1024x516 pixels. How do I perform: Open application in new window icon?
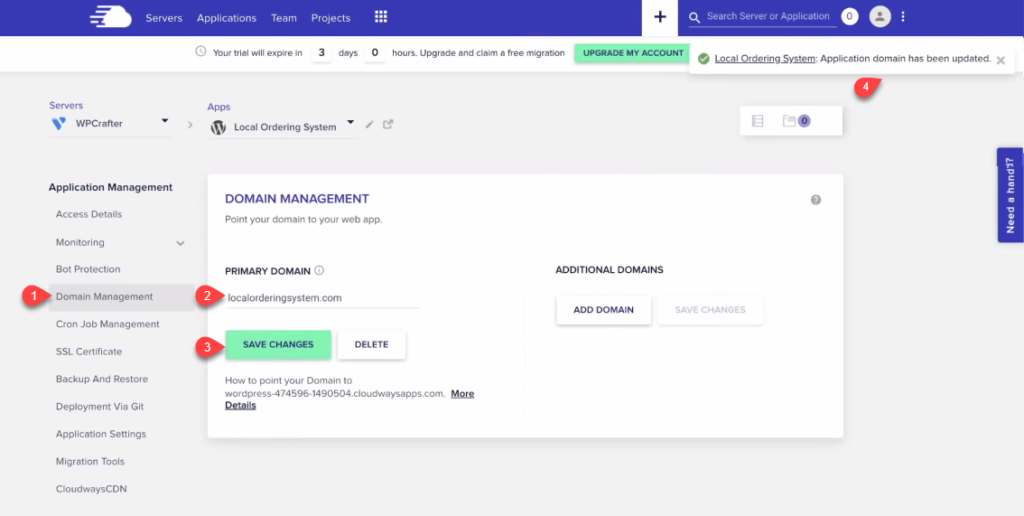[388, 124]
